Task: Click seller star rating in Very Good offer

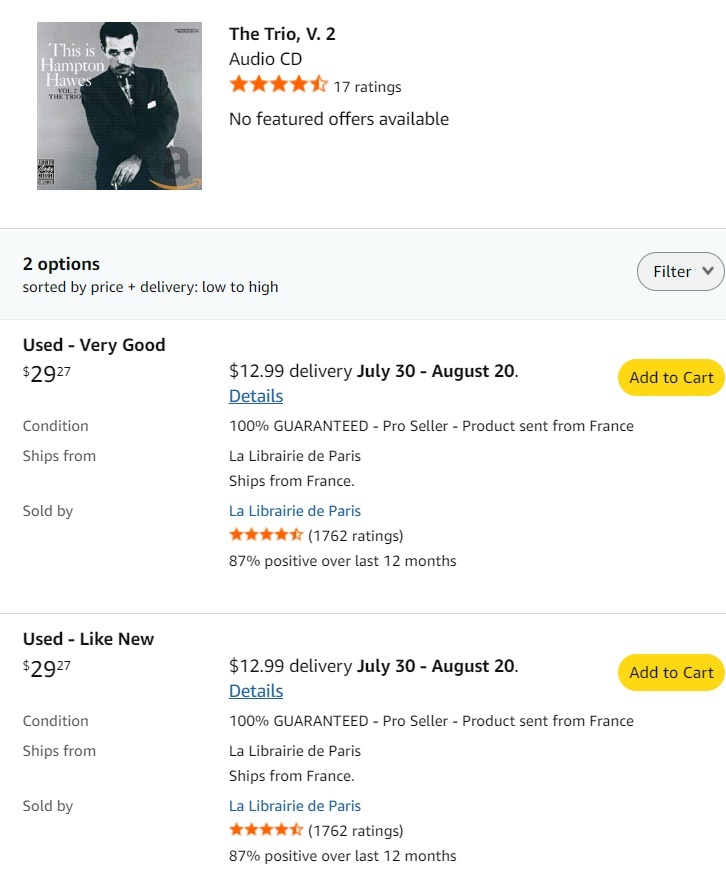Action: point(266,536)
